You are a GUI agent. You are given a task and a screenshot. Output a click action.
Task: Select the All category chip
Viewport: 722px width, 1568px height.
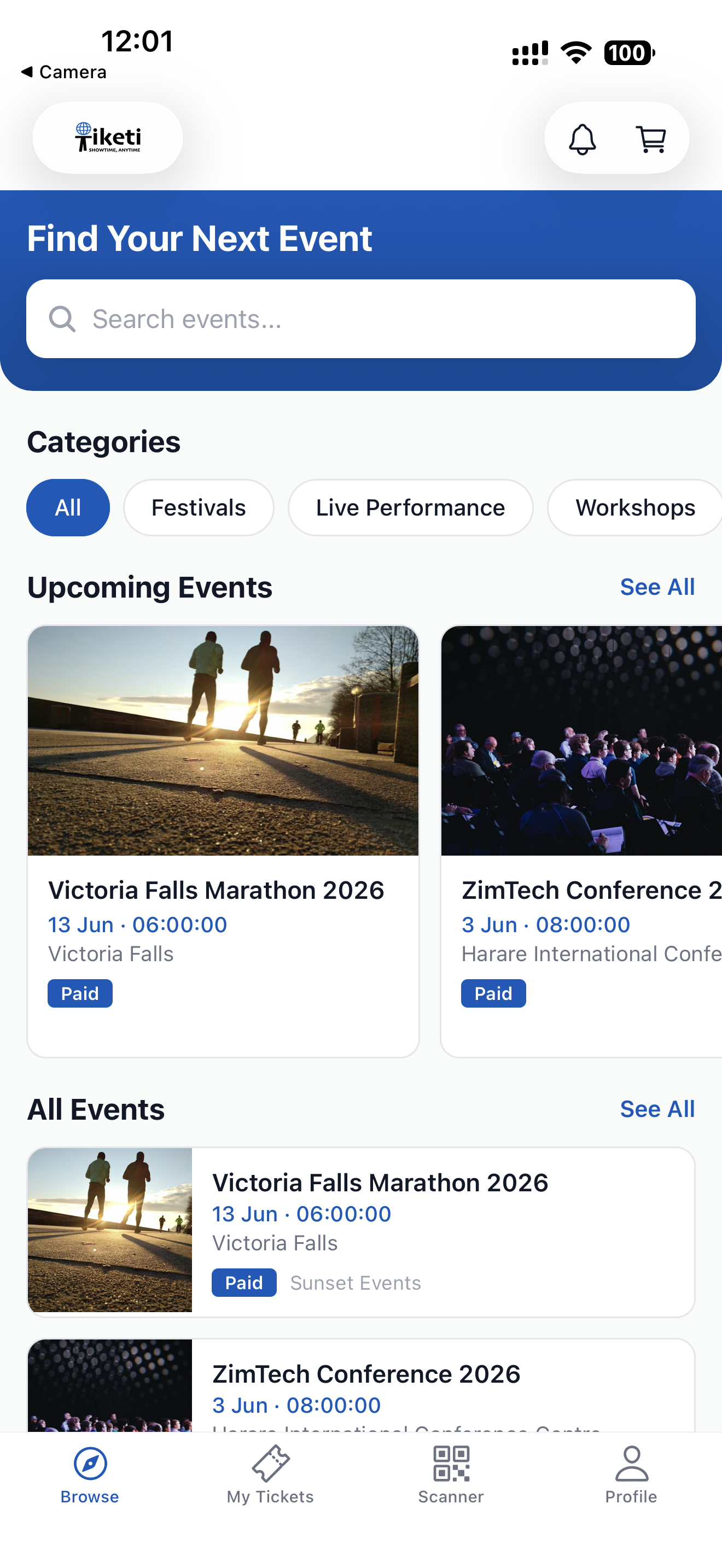[68, 508]
